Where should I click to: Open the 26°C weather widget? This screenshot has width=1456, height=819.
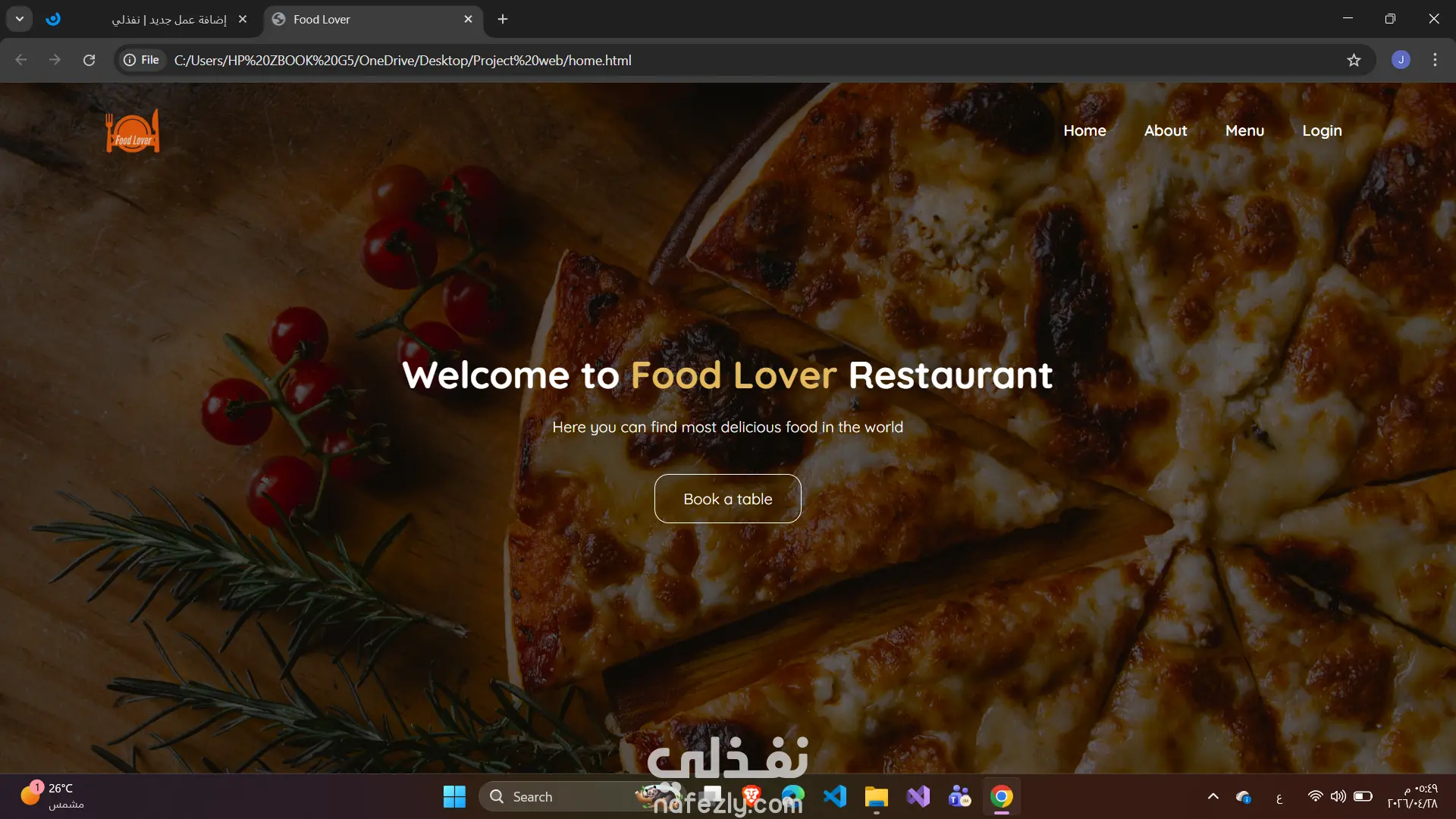tap(52, 796)
